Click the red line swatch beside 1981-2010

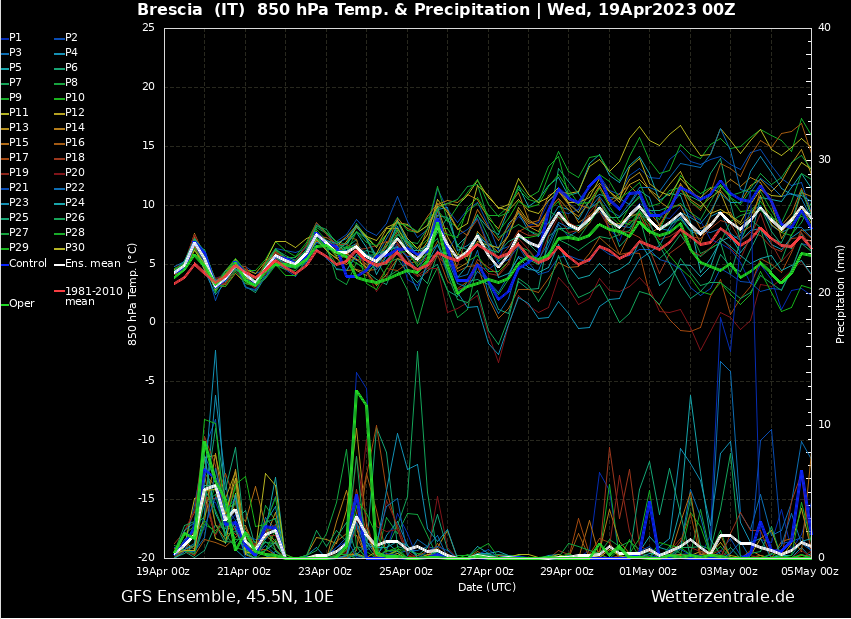point(59,291)
